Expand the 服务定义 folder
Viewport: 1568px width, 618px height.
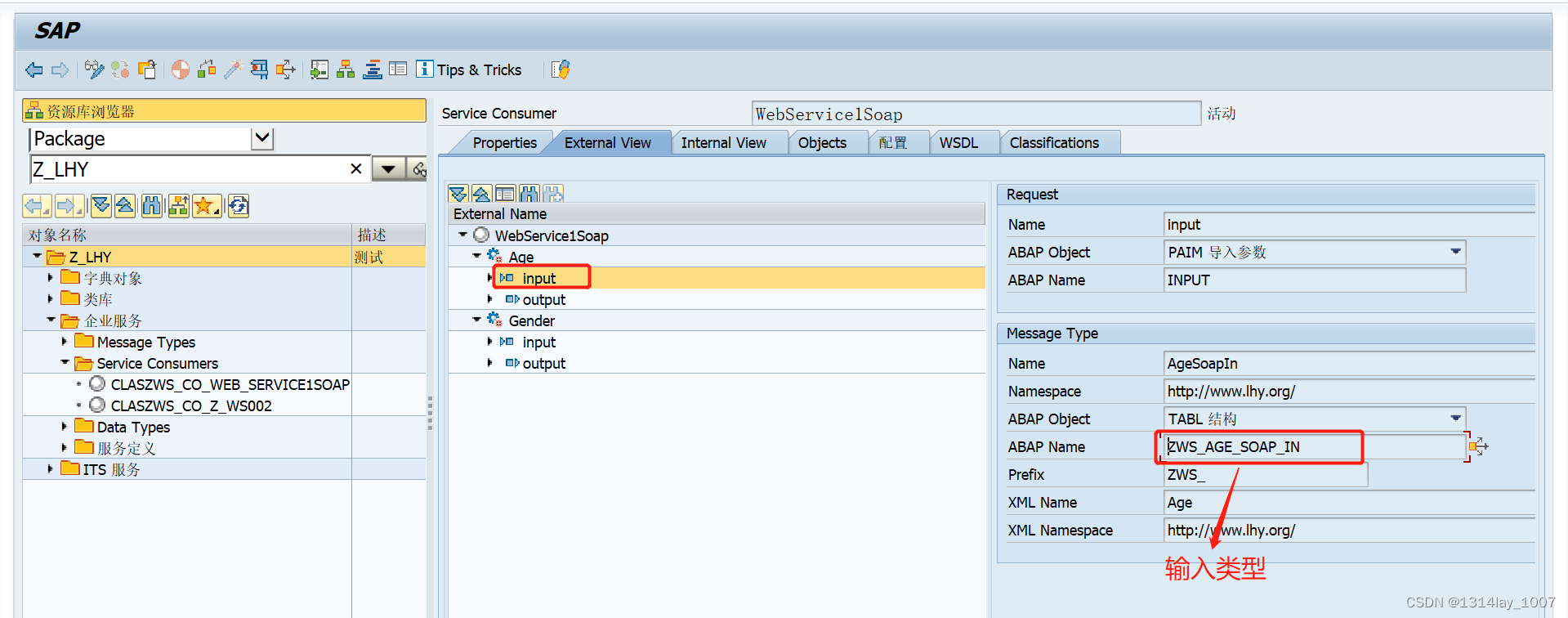coord(65,448)
